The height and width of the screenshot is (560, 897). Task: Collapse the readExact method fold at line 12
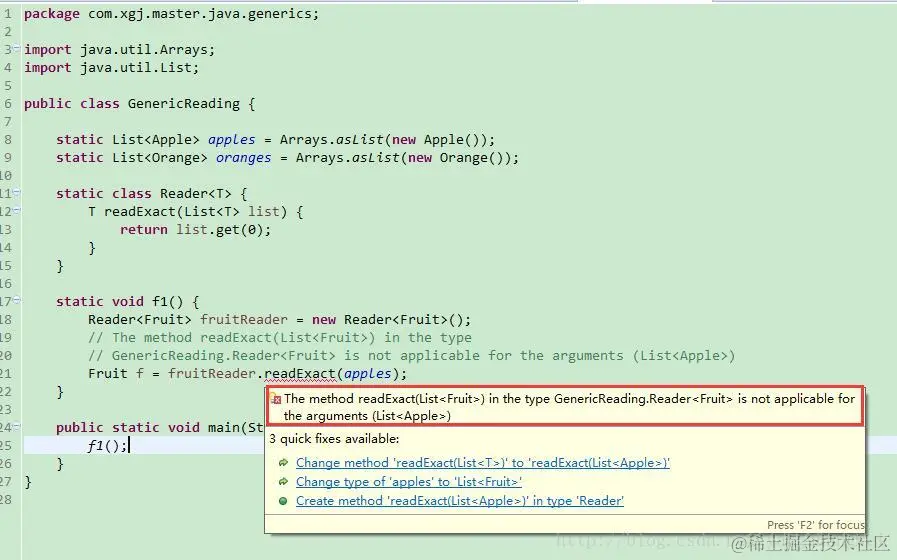17,210
